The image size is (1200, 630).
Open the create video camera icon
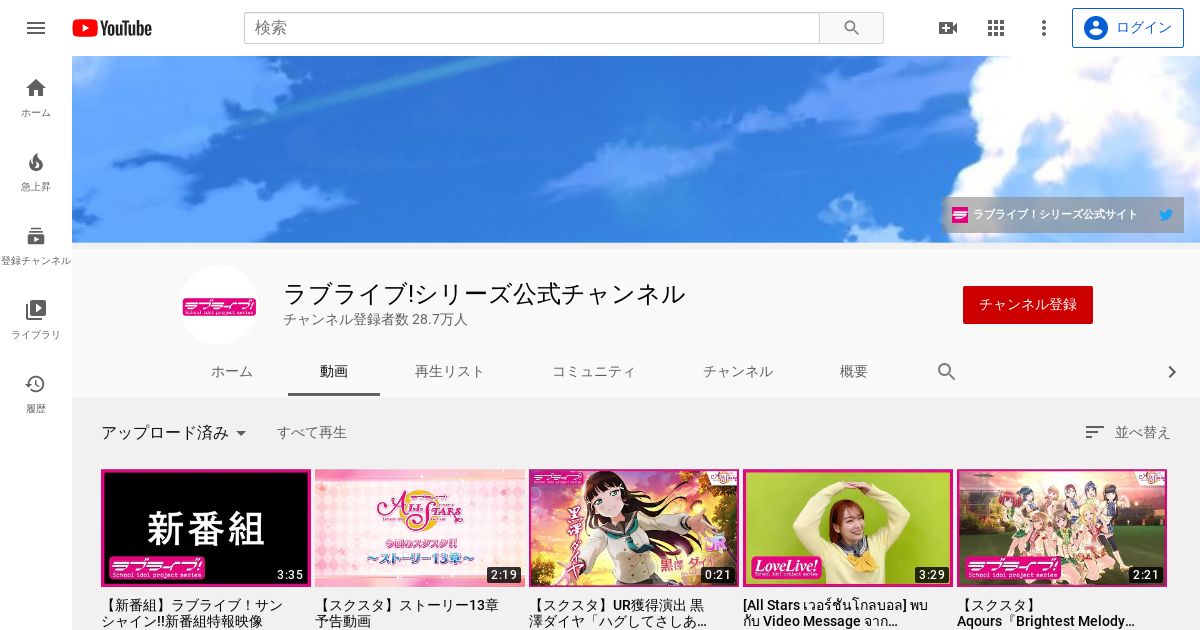coord(948,28)
